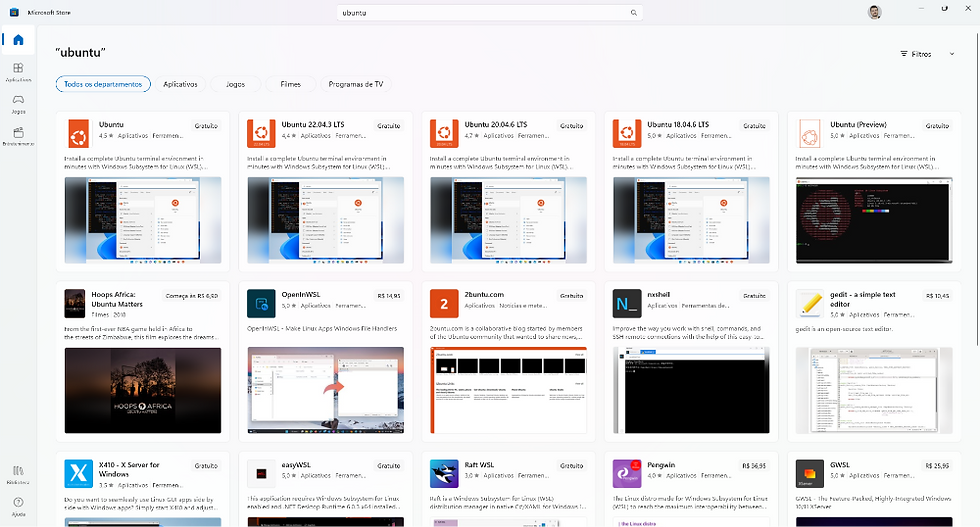The image size is (980, 527).
Task: Open the user profile avatar
Action: coord(874,12)
